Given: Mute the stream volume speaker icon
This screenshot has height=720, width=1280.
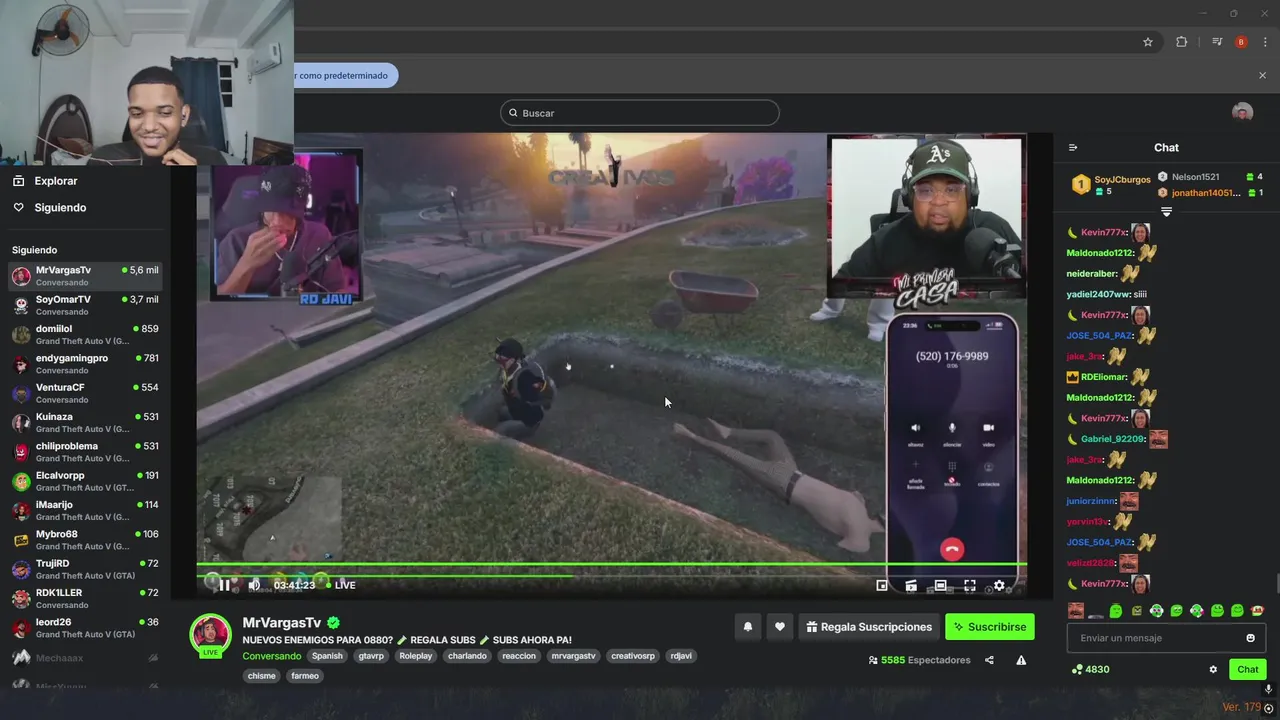Looking at the screenshot, I should (254, 585).
